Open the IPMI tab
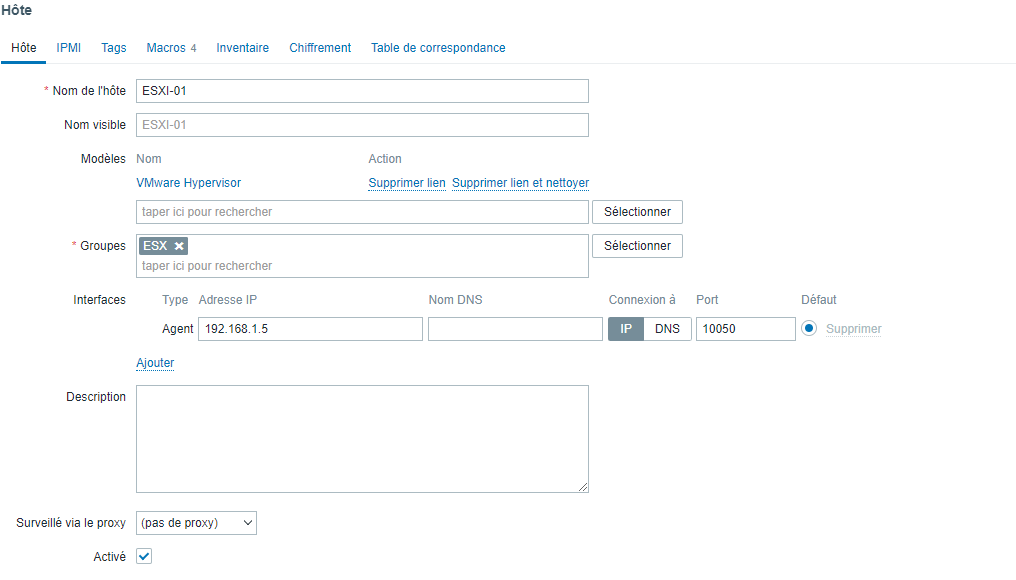 (69, 48)
